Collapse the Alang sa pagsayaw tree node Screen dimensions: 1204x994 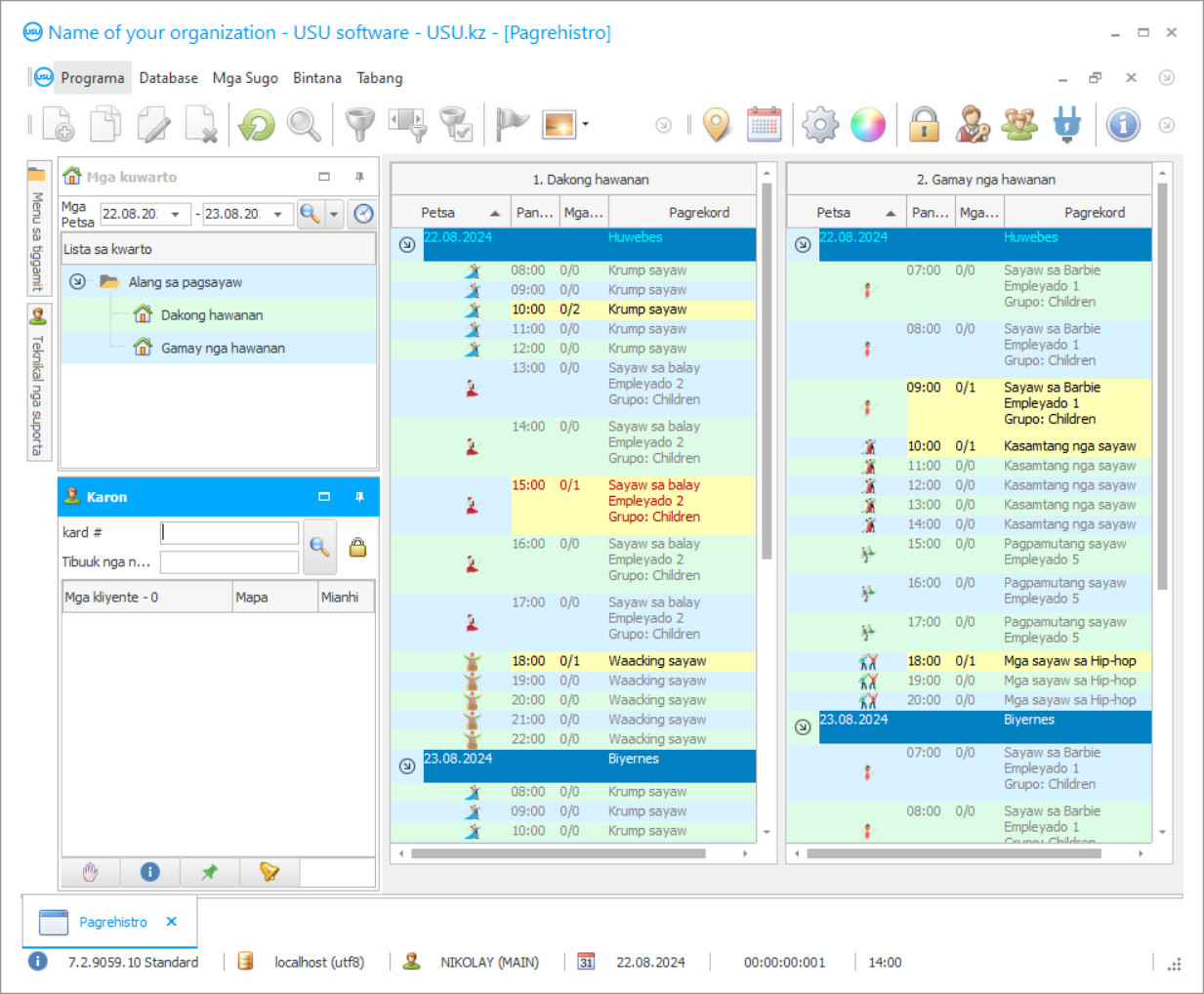point(77,282)
